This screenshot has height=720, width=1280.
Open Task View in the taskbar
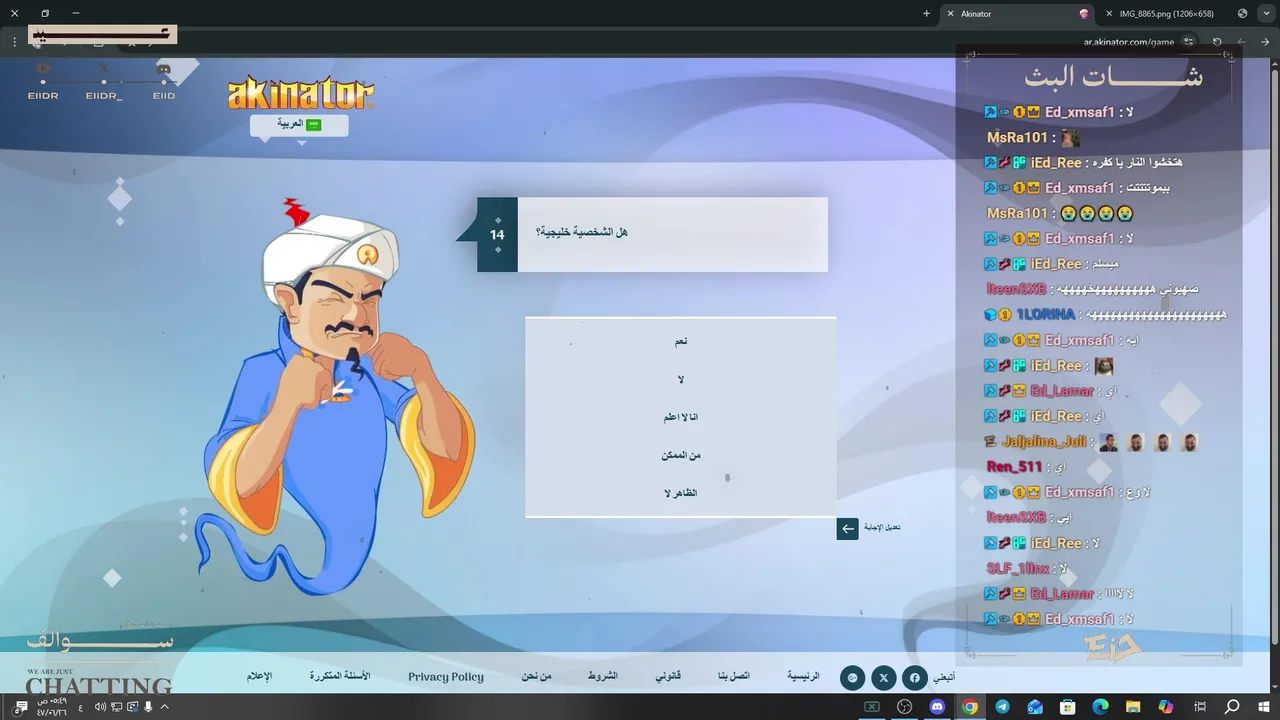1199,707
